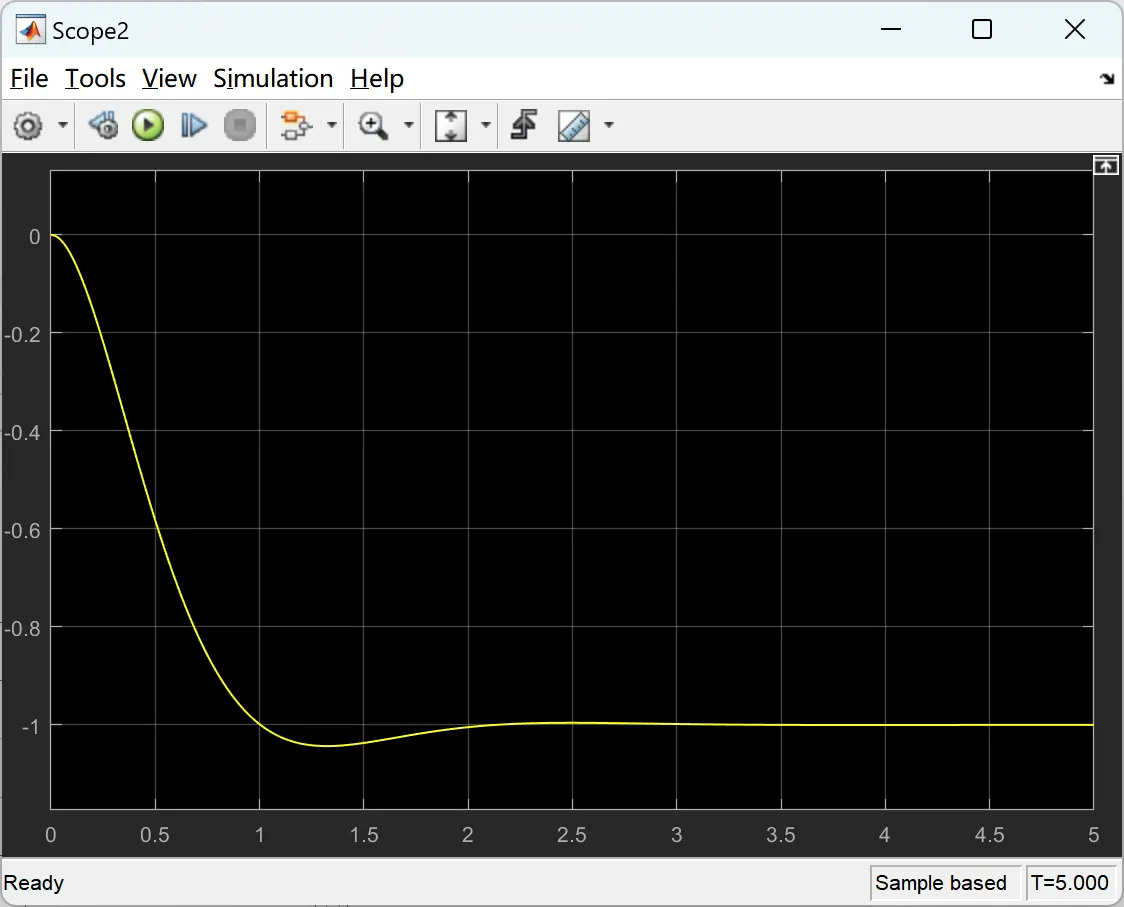Click the maximize axes icon on the plot
This screenshot has width=1124, height=907.
pyautogui.click(x=1105, y=166)
